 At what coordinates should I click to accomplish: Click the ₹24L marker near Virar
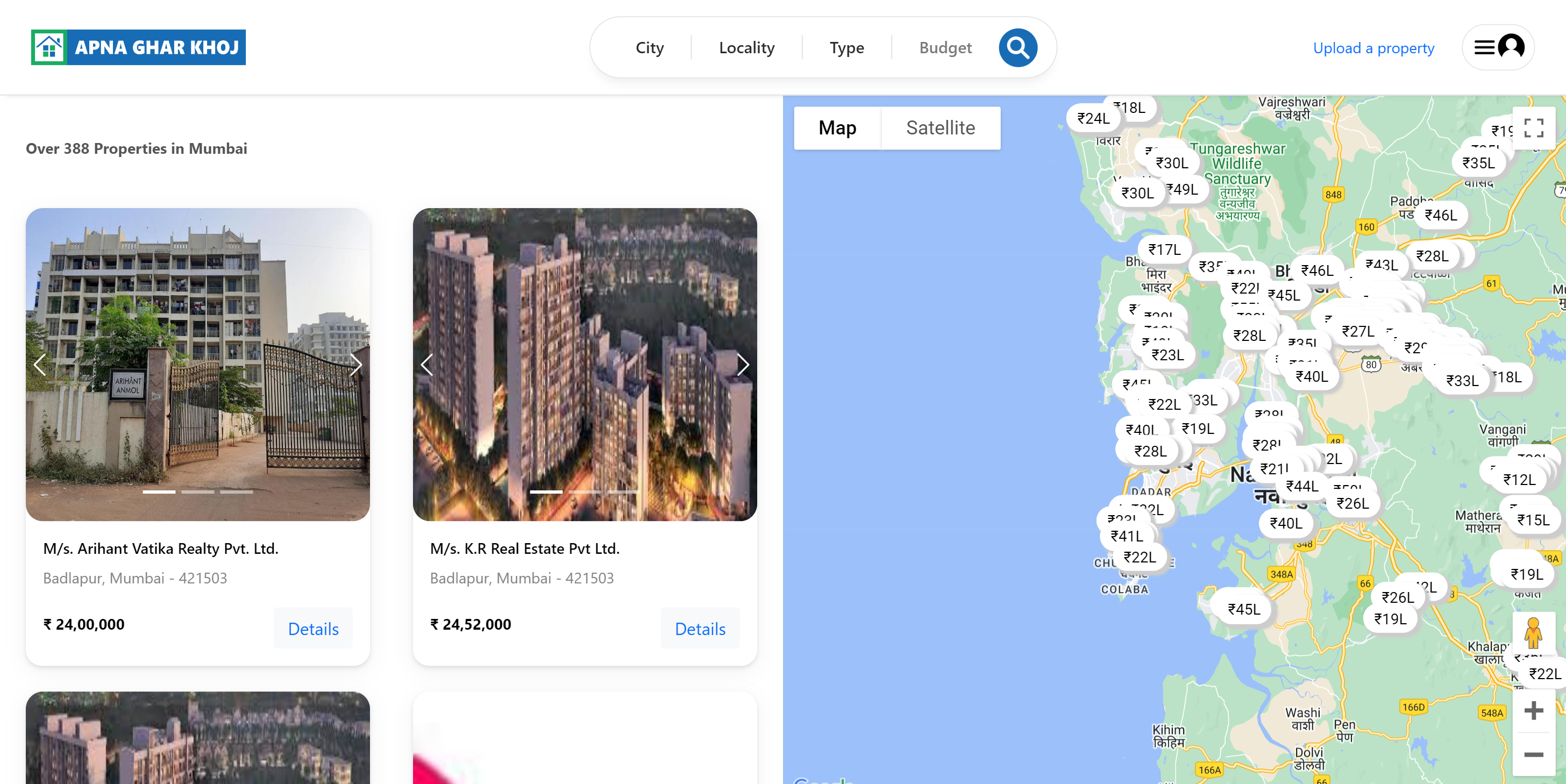pos(1092,118)
